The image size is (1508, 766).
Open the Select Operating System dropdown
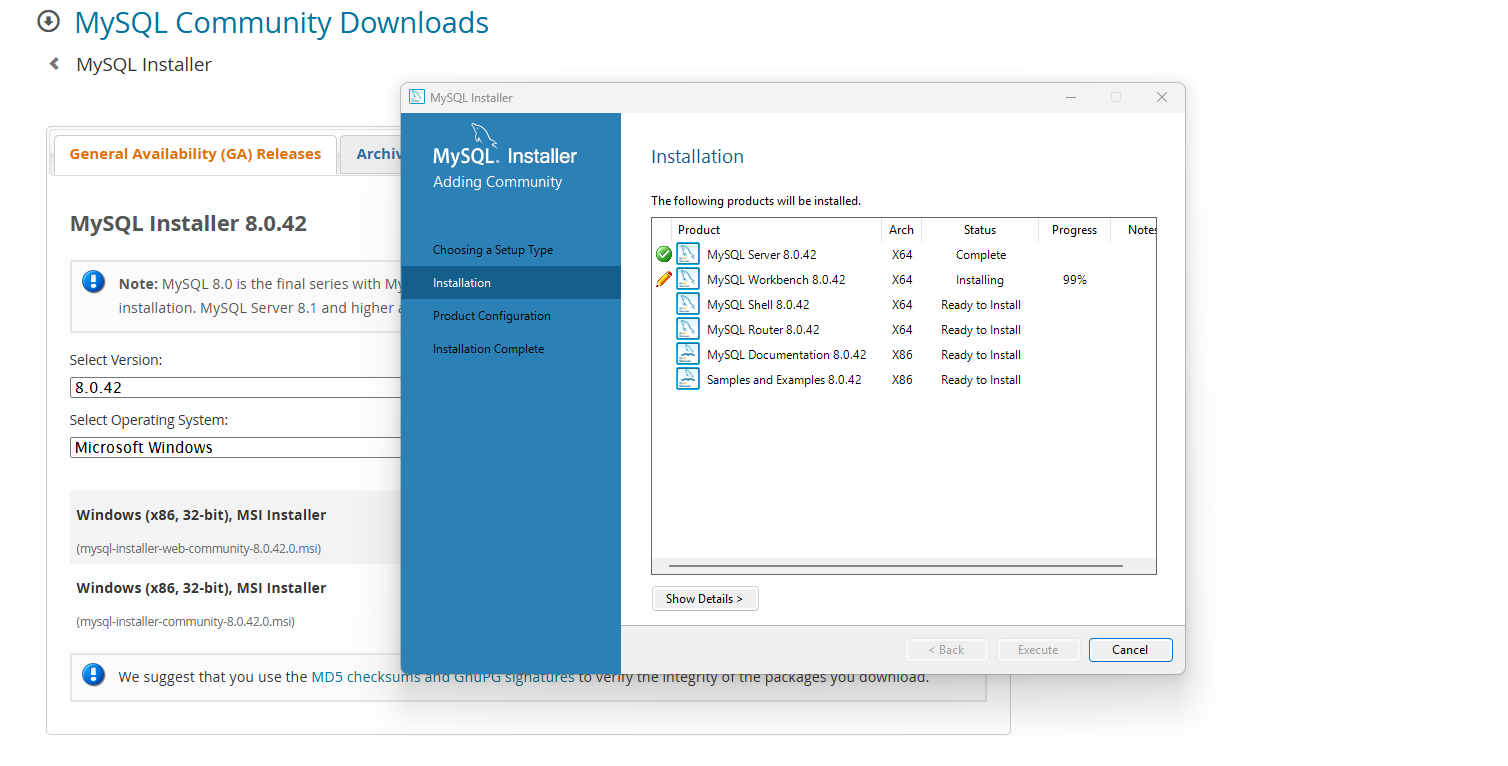(x=235, y=448)
